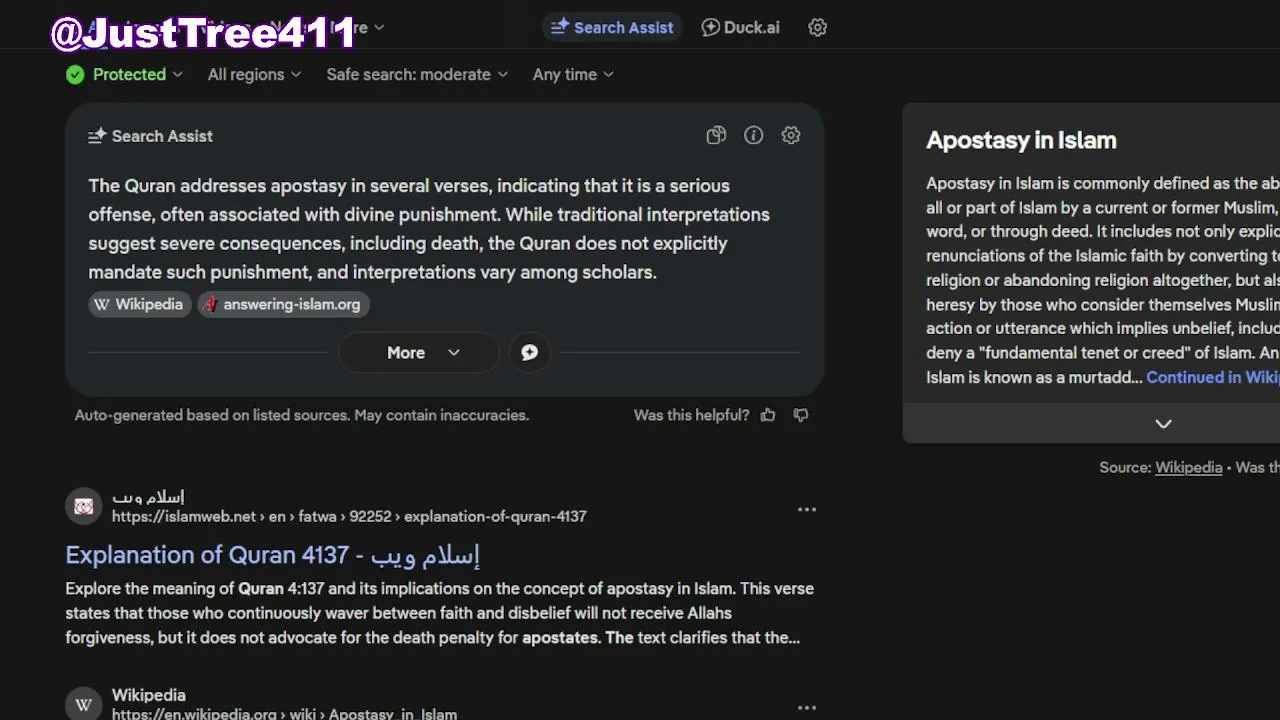Image resolution: width=1280 pixels, height=720 pixels.
Task: Copy the Search Assist answer
Action: click(x=716, y=135)
